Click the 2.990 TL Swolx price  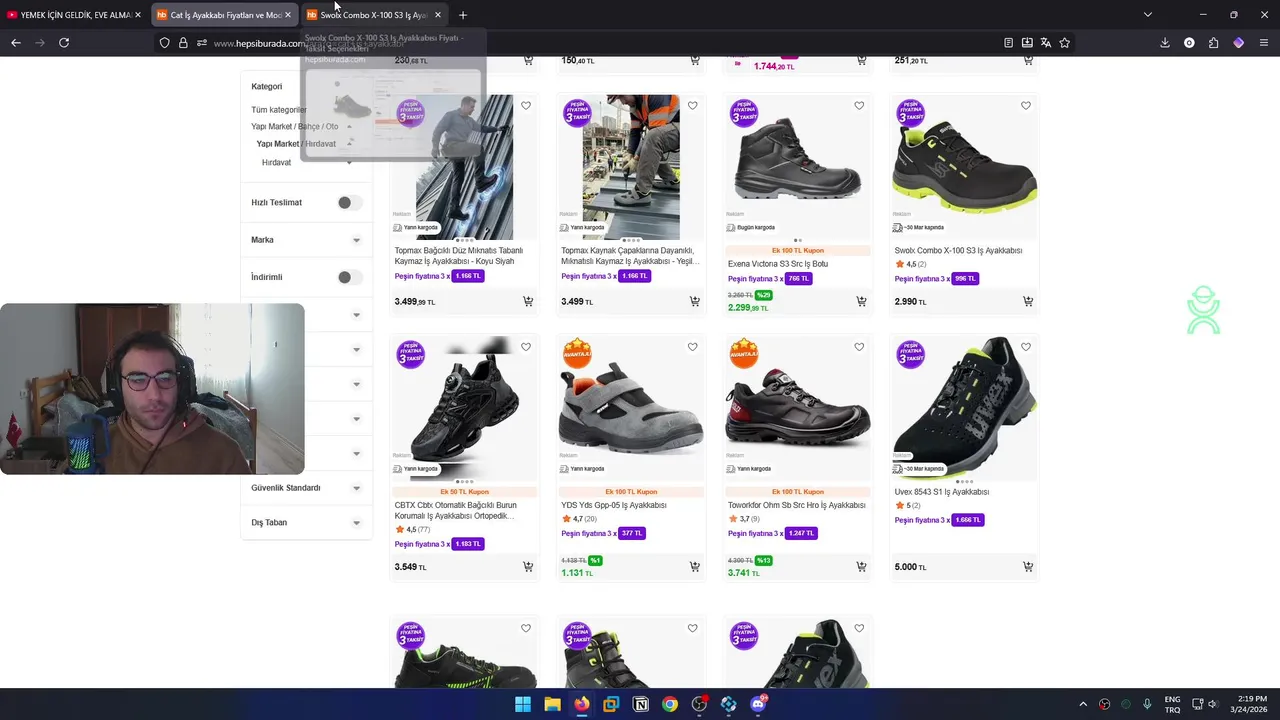910,302
